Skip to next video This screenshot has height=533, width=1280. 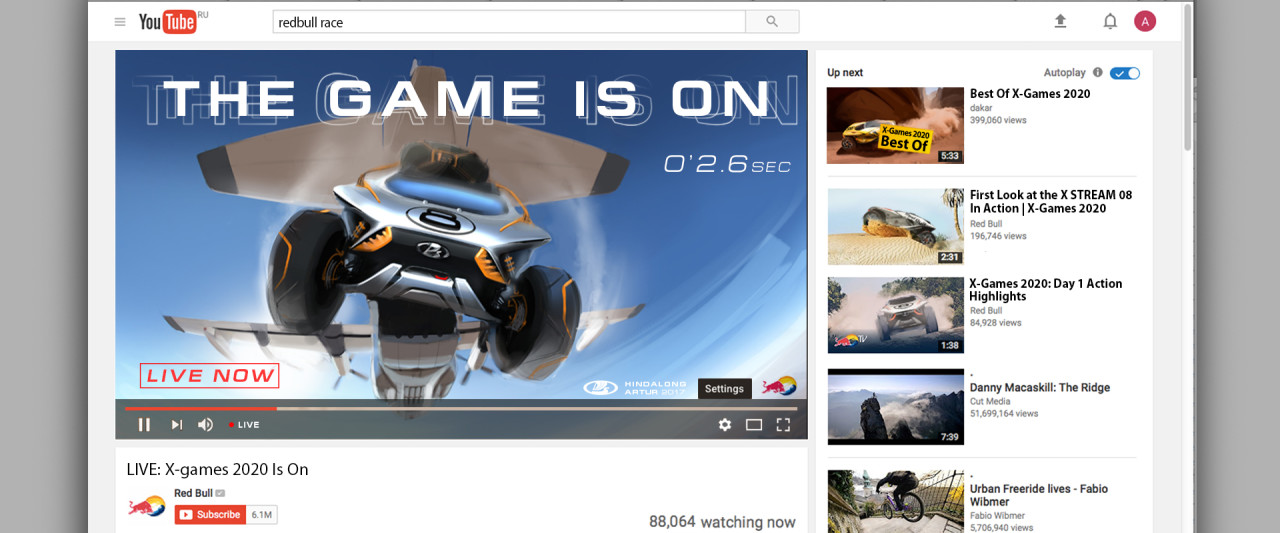coord(176,424)
